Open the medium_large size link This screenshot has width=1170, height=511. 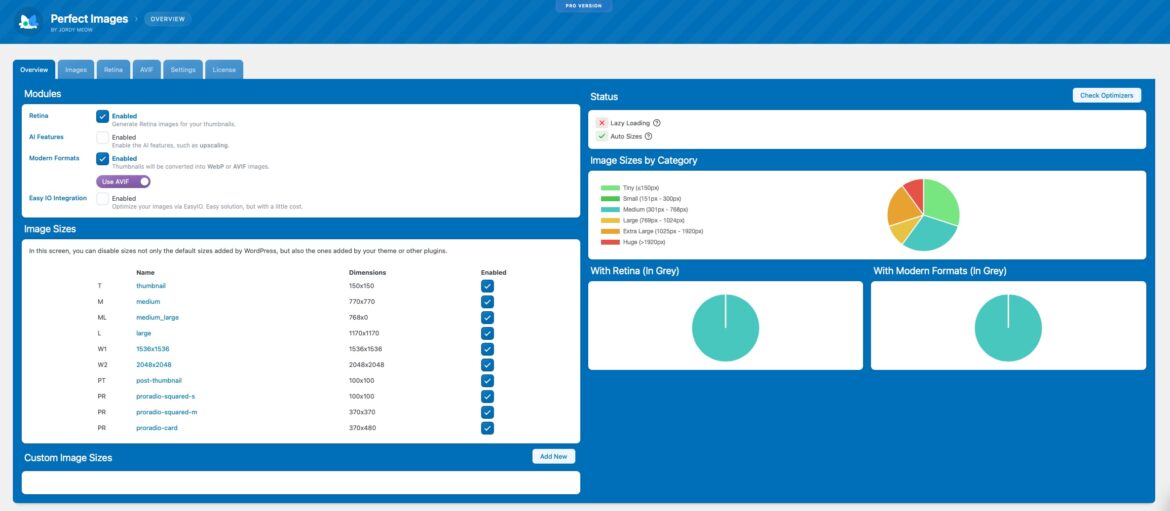pos(157,317)
